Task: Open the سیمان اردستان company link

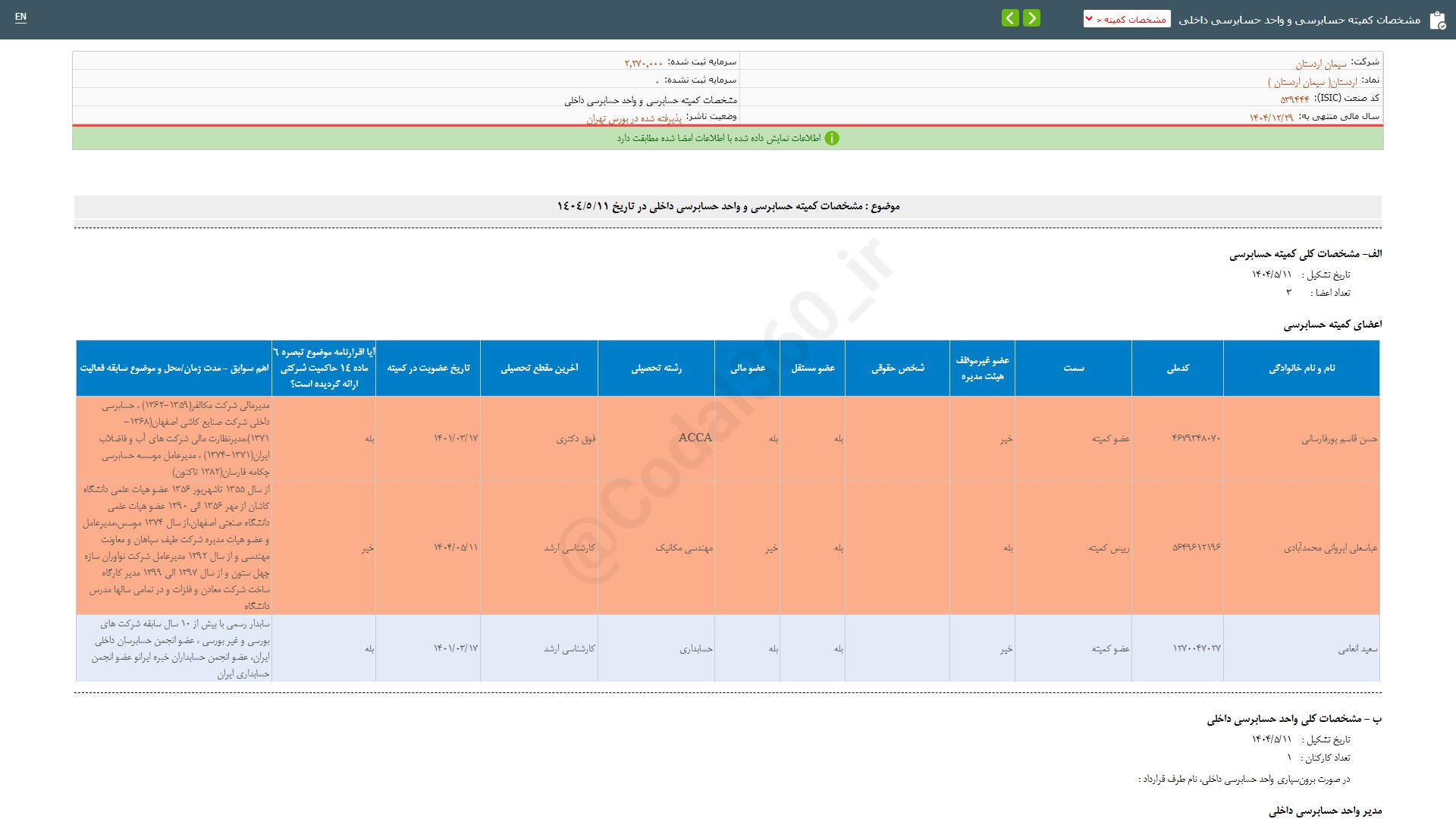Action: point(1321,64)
